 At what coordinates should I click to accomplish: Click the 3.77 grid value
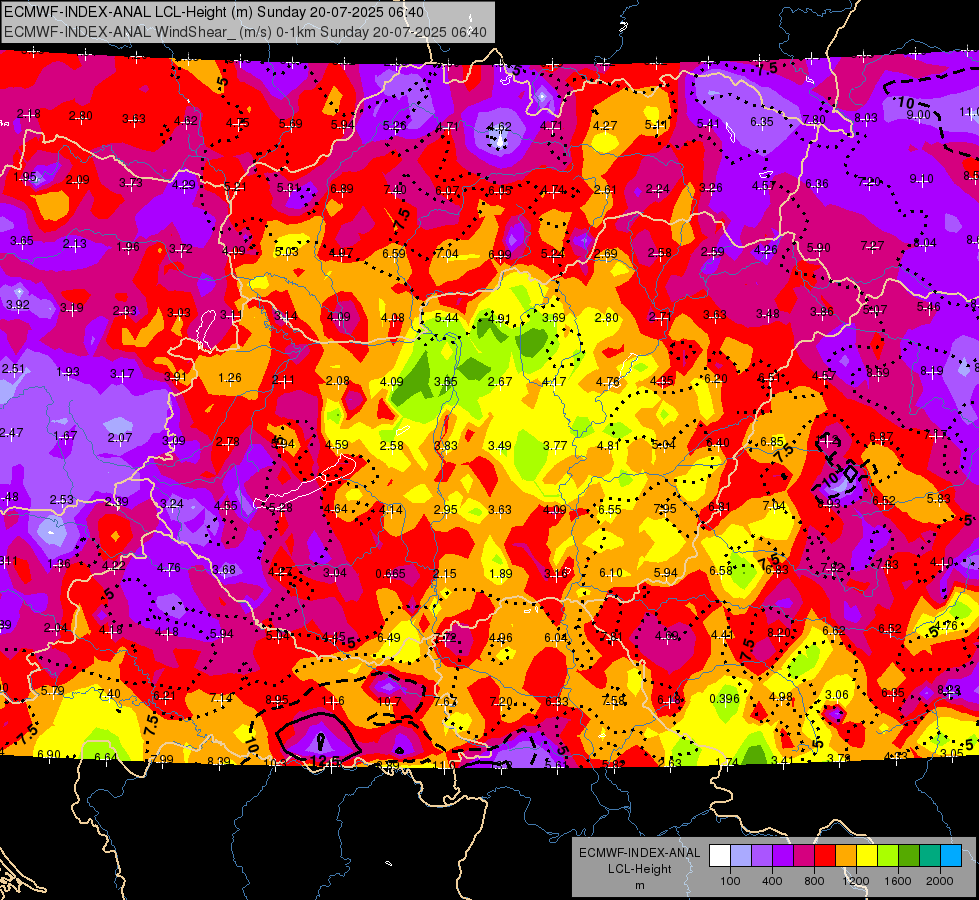pos(554,446)
